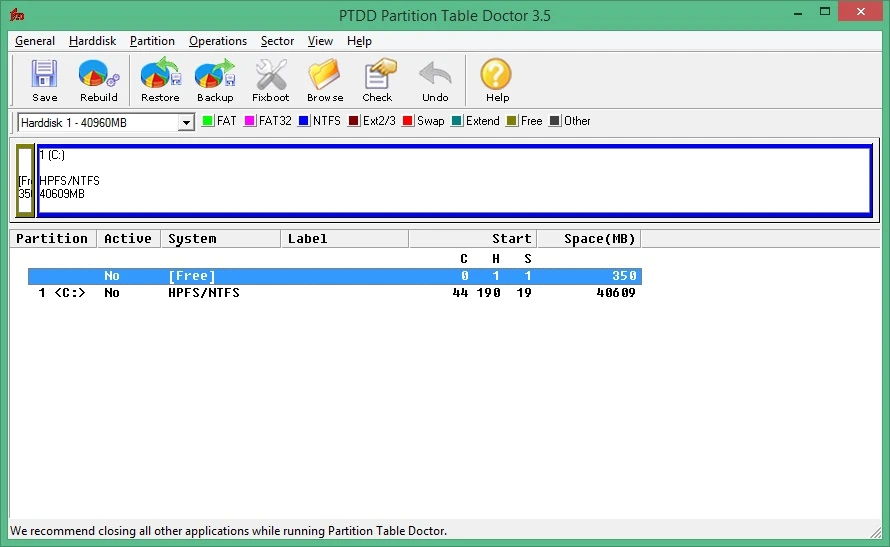Click the Start column header

pyautogui.click(x=473, y=239)
